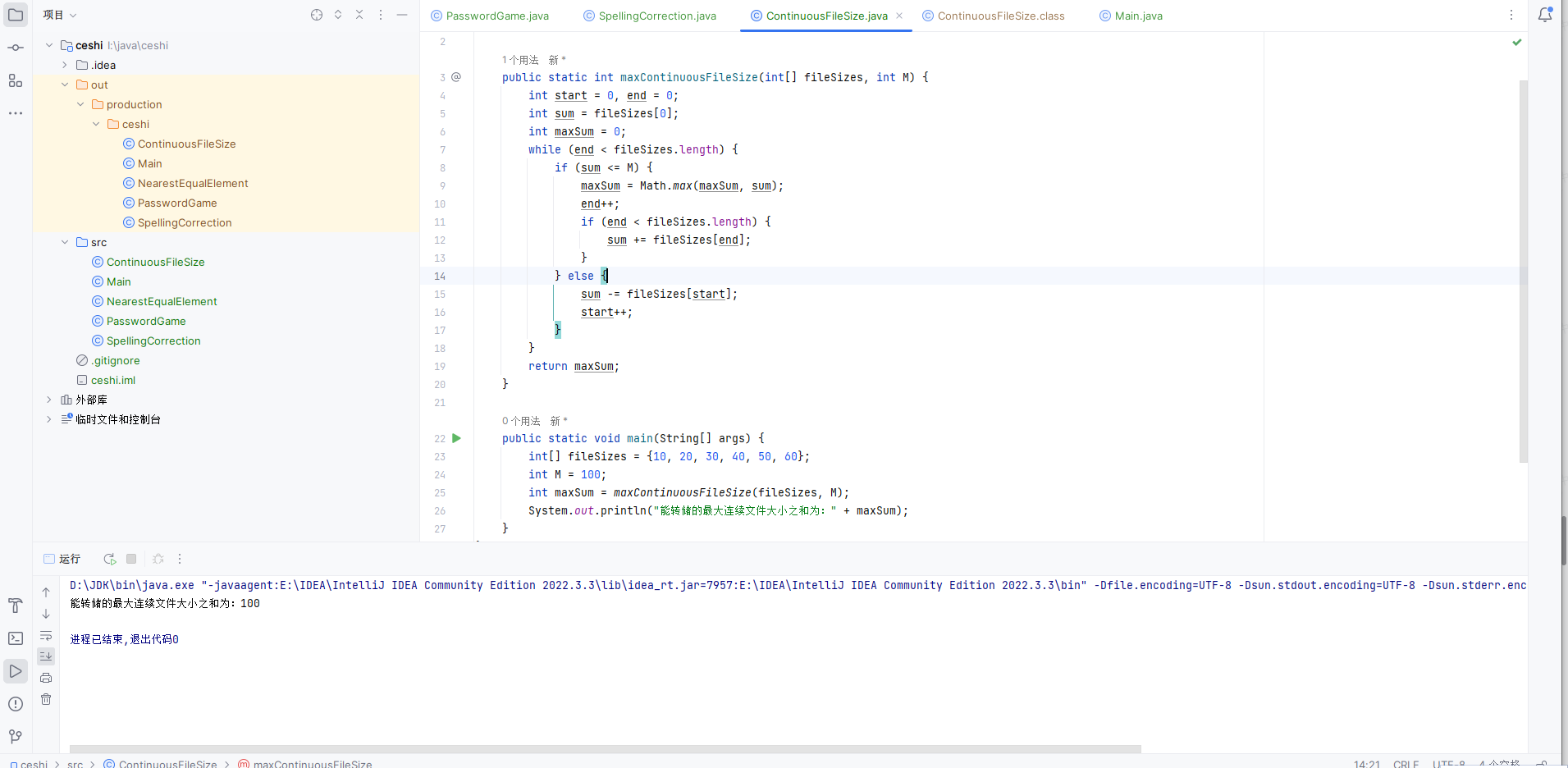Select PasswordGame under src

(x=146, y=321)
